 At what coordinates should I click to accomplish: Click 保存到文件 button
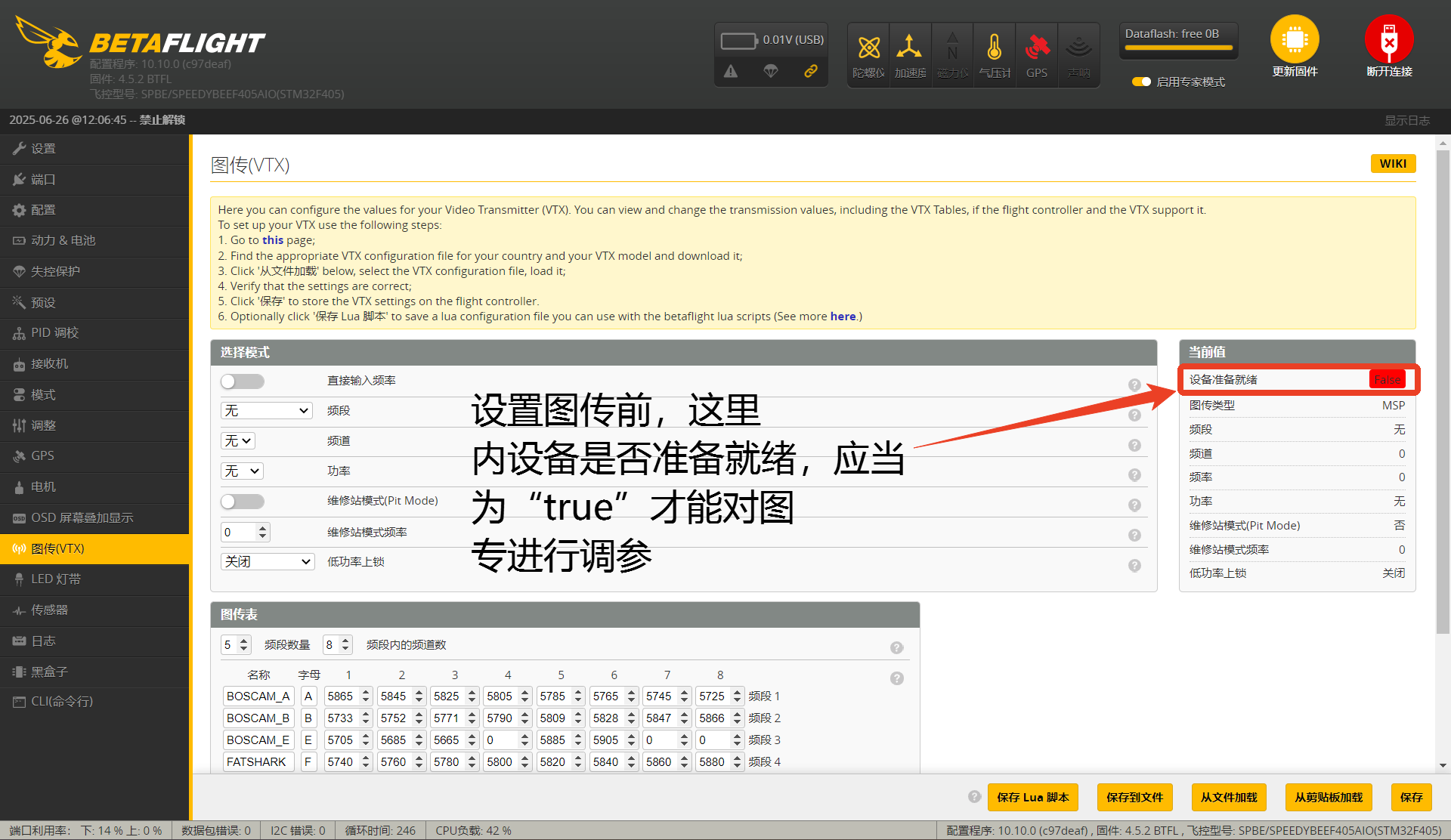point(1134,797)
